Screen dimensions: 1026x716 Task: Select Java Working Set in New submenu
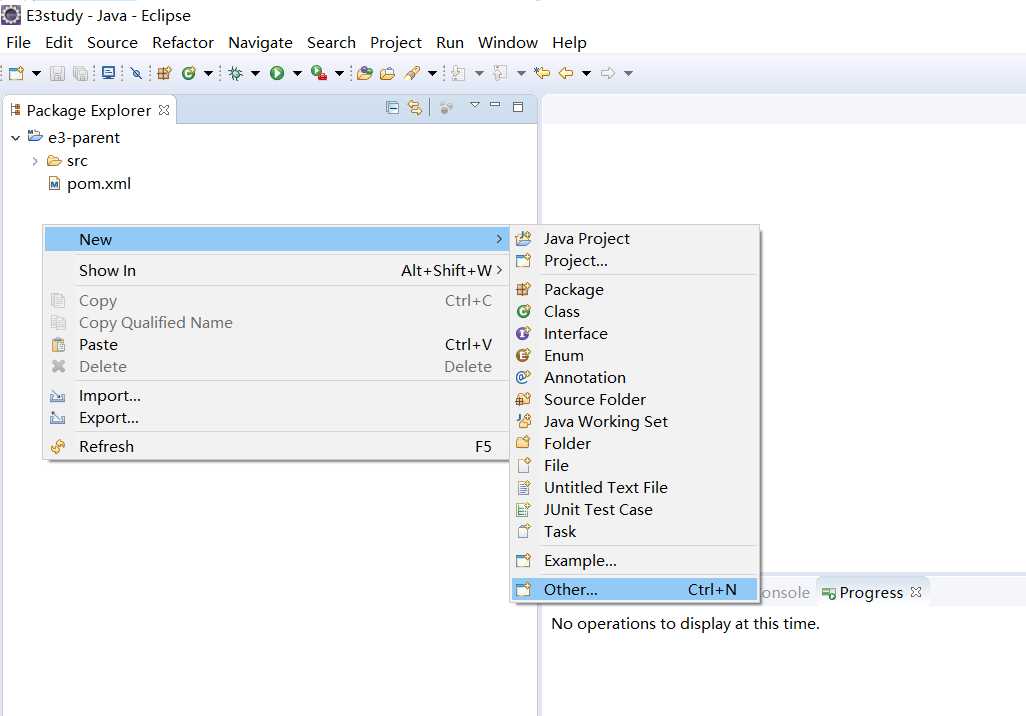point(635,422)
